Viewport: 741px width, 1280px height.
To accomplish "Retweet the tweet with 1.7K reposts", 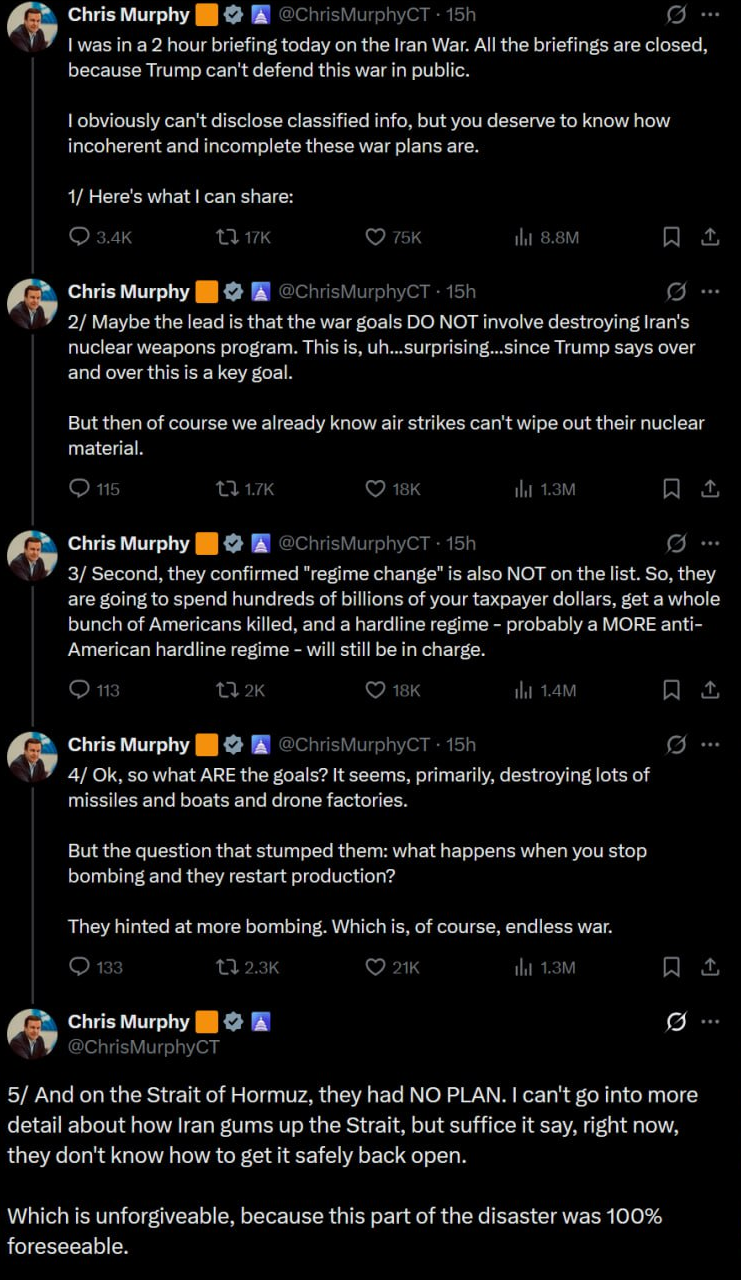I will pos(227,489).
